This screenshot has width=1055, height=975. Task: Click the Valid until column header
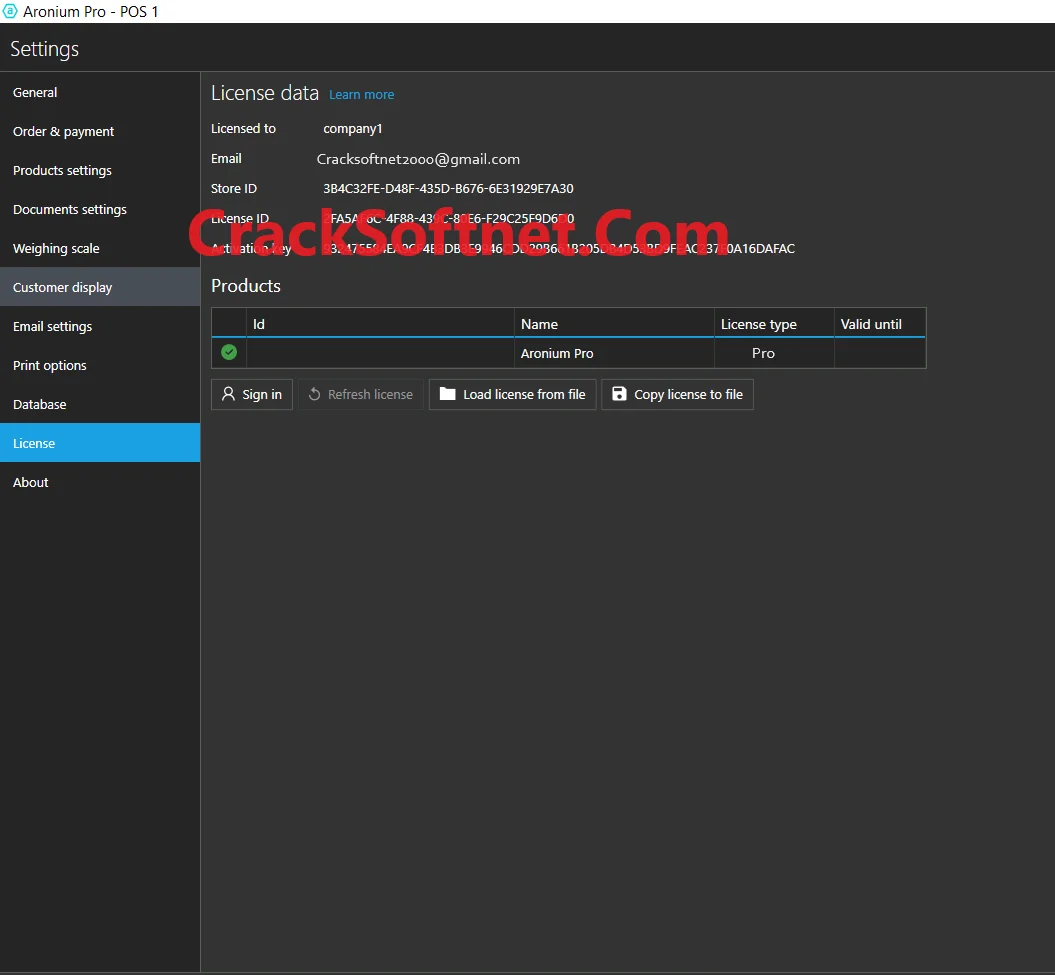pos(880,324)
